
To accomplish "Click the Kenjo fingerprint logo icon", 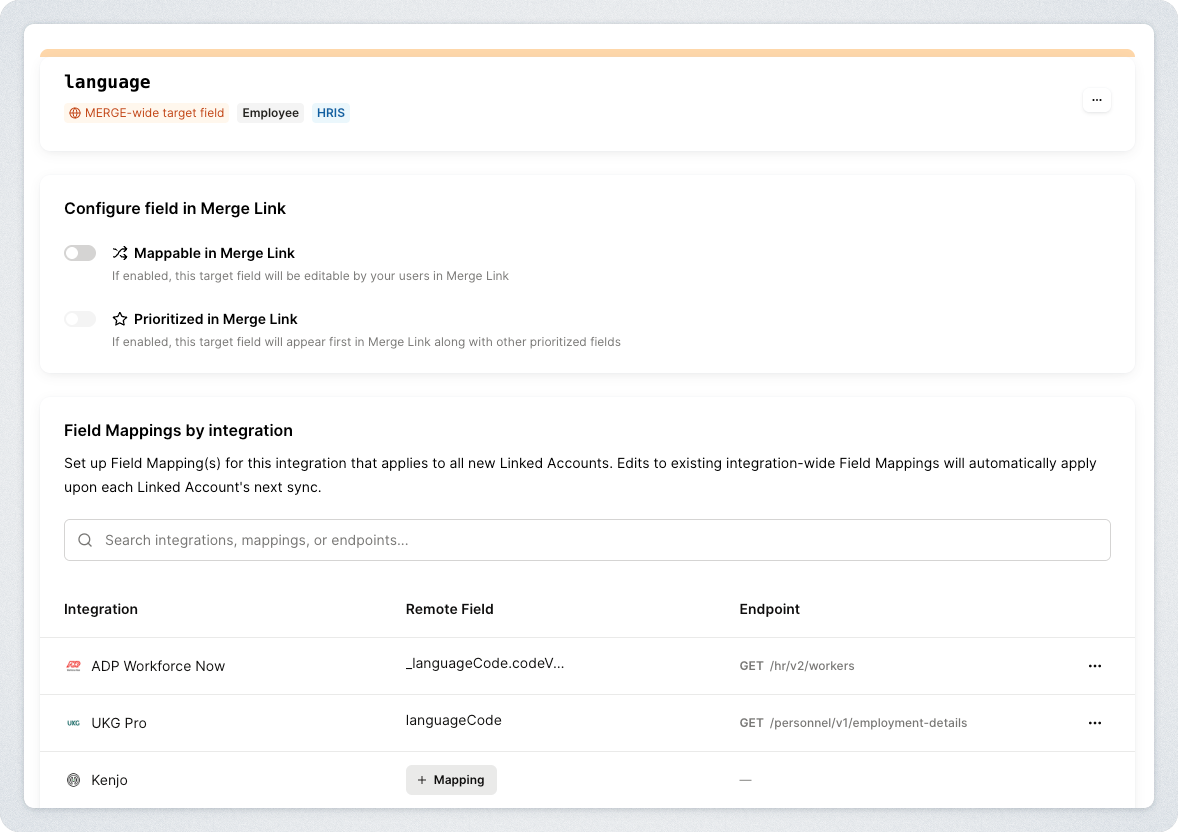I will pyautogui.click(x=73, y=780).
